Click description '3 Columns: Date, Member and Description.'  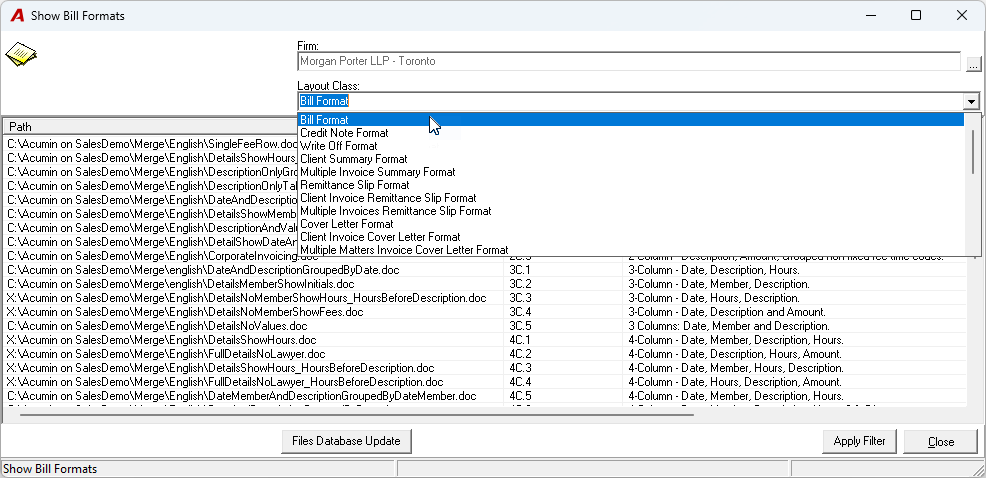coord(729,326)
